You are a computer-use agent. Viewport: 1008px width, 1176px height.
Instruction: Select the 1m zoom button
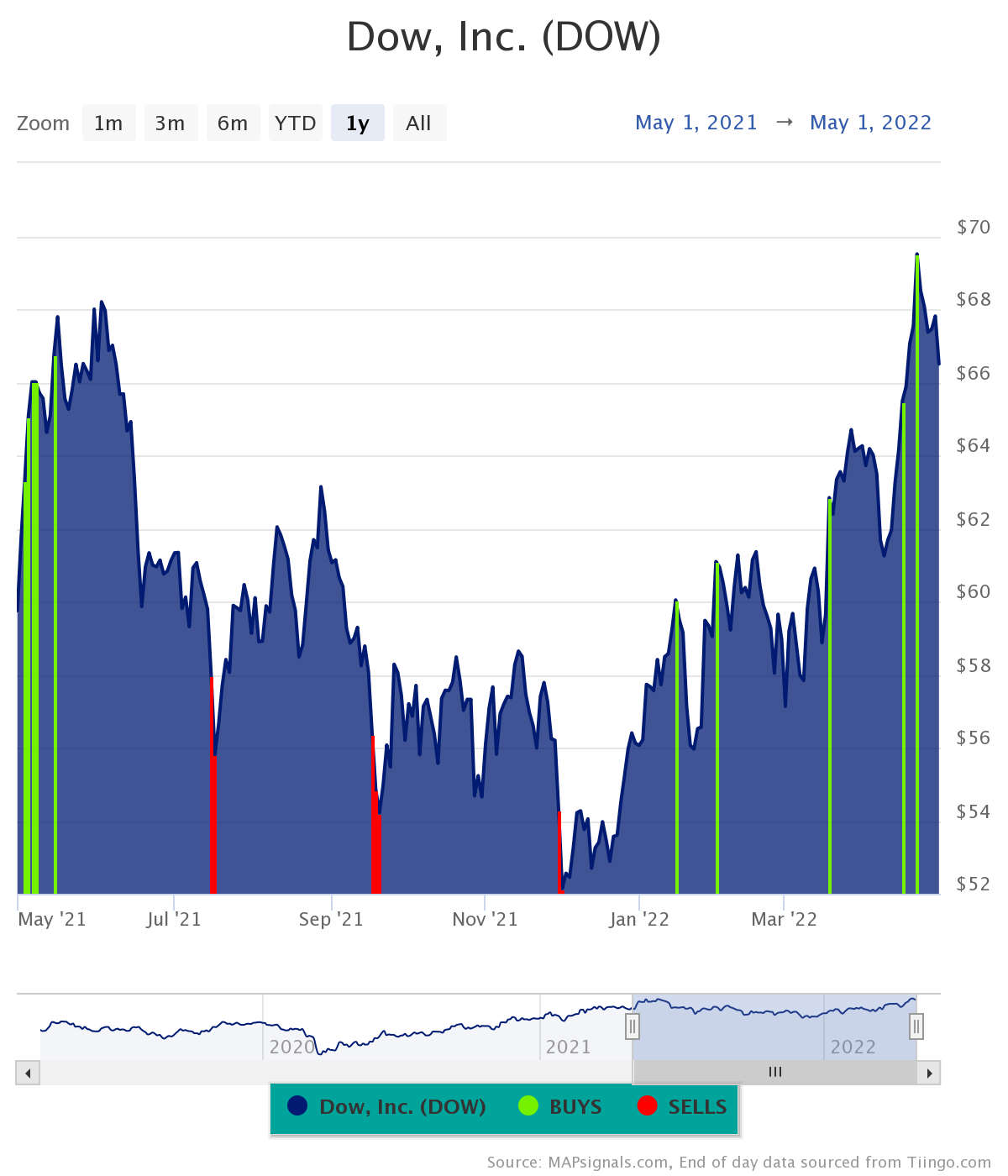coord(108,123)
